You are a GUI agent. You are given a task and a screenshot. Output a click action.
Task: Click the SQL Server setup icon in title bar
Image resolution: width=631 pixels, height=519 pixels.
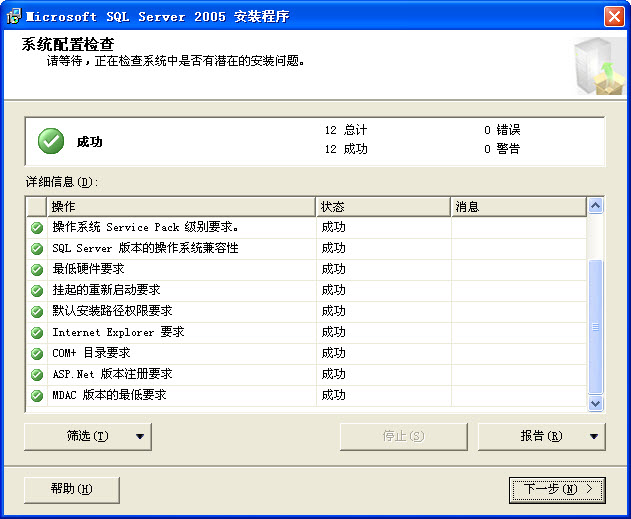tap(13, 15)
